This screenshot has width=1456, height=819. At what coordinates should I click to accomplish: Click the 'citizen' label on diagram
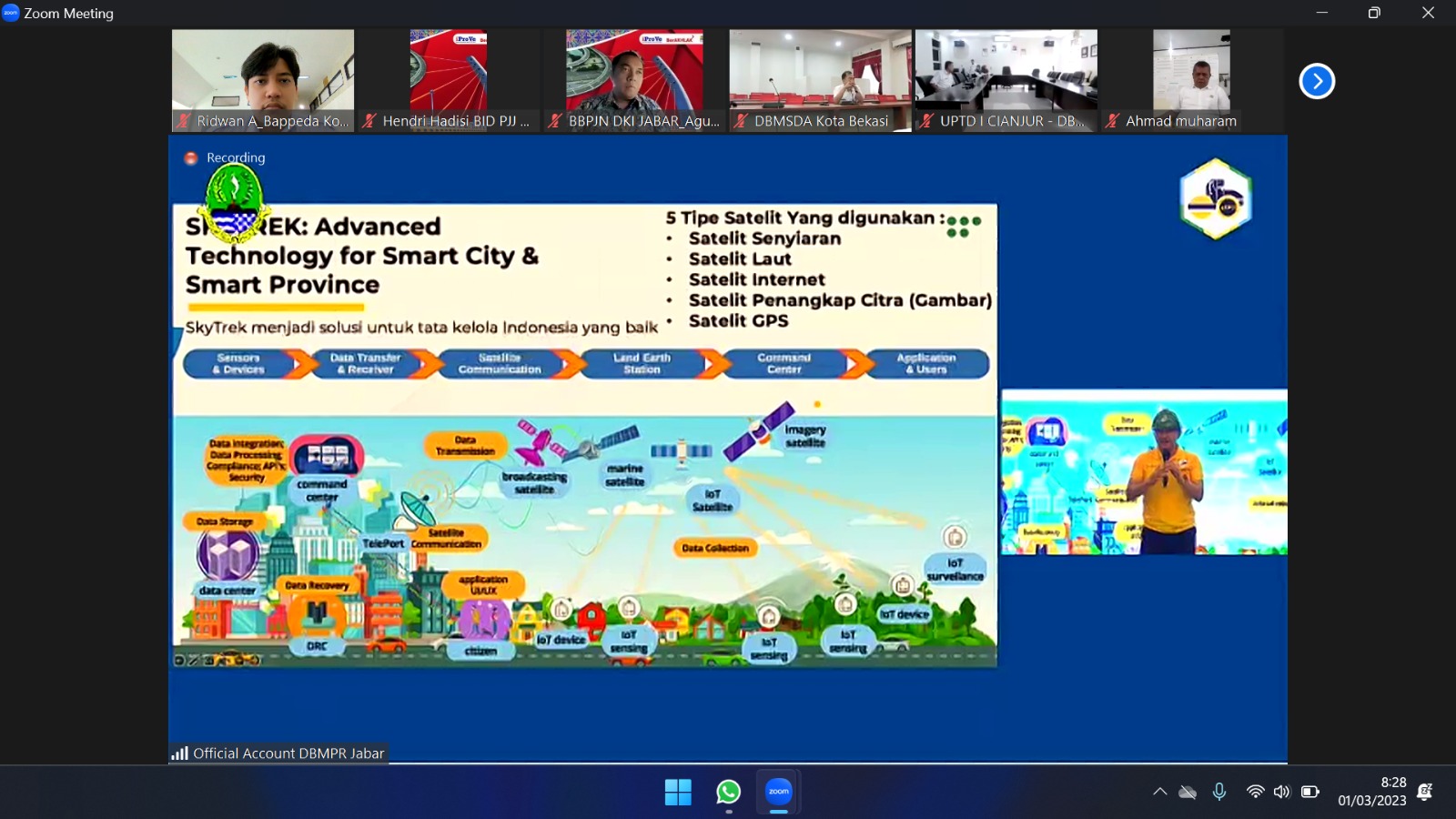click(x=480, y=651)
